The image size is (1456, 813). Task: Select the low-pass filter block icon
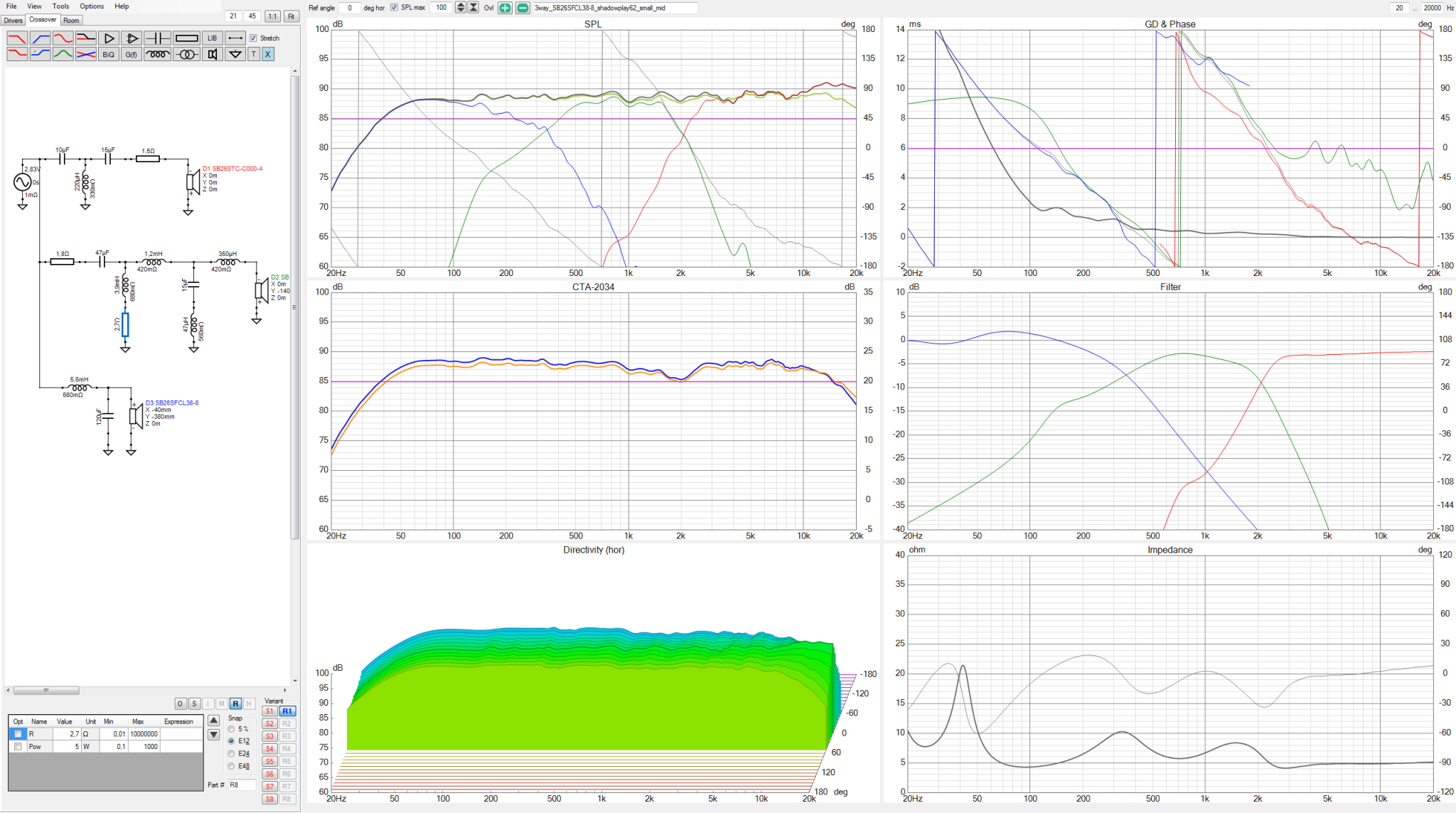17,38
